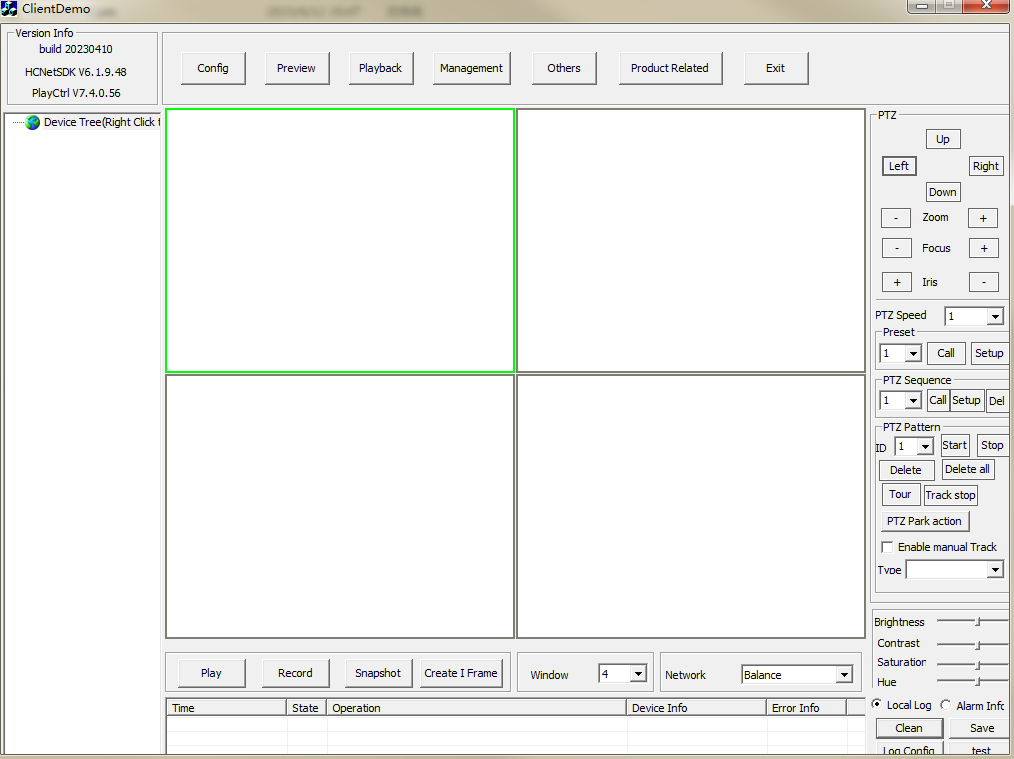Click Delete all for PTZ patterns
Viewport: 1014px width, 759px height.
(967, 469)
